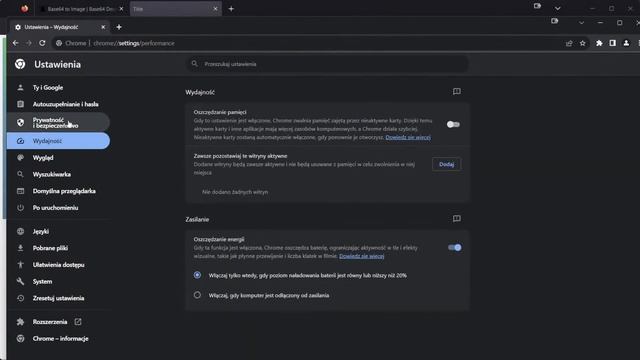Send feedback icon beside Zasilanie heading
The image size is (640, 360).
(x=457, y=219)
